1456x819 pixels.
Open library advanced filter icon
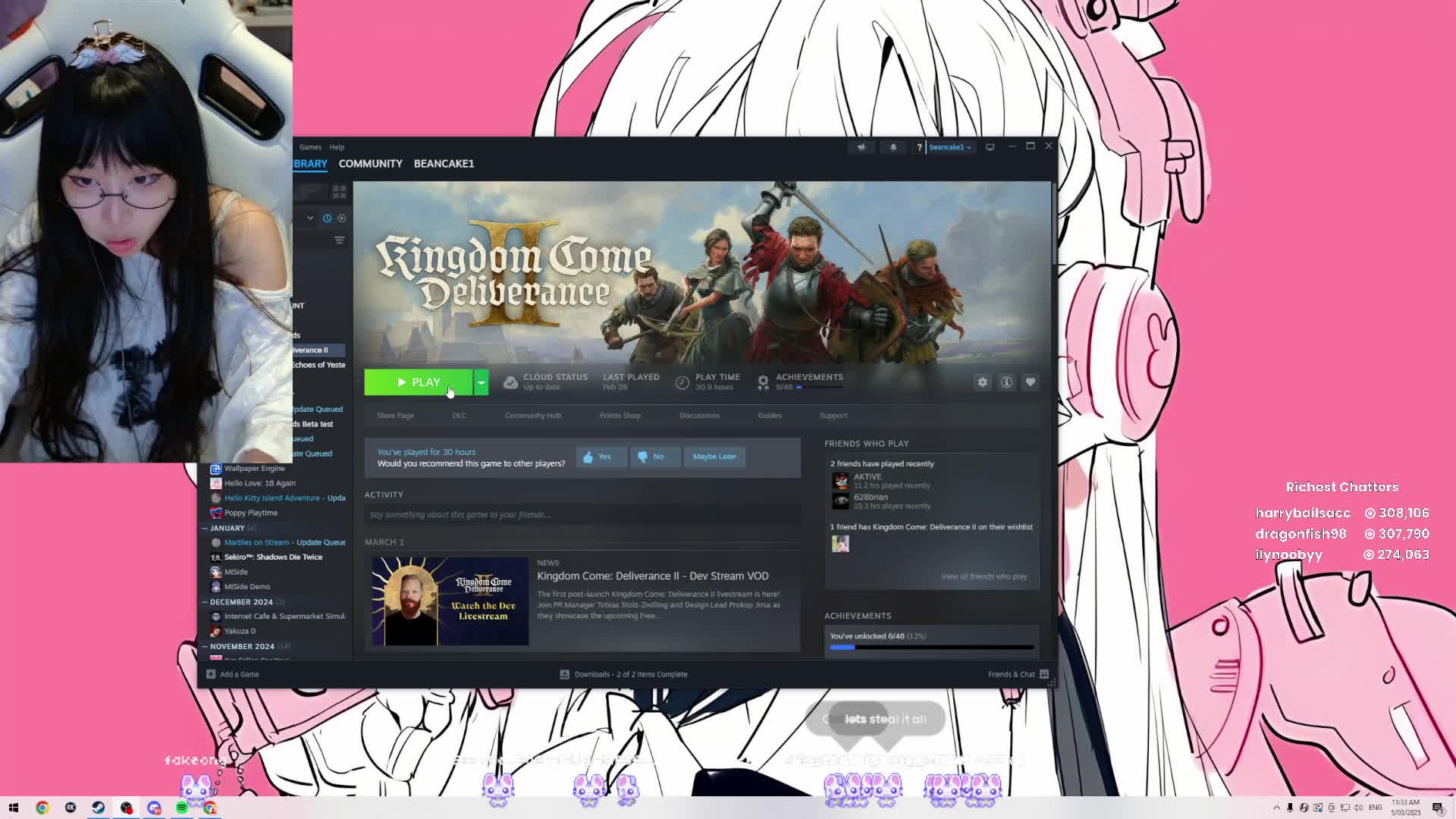(339, 240)
